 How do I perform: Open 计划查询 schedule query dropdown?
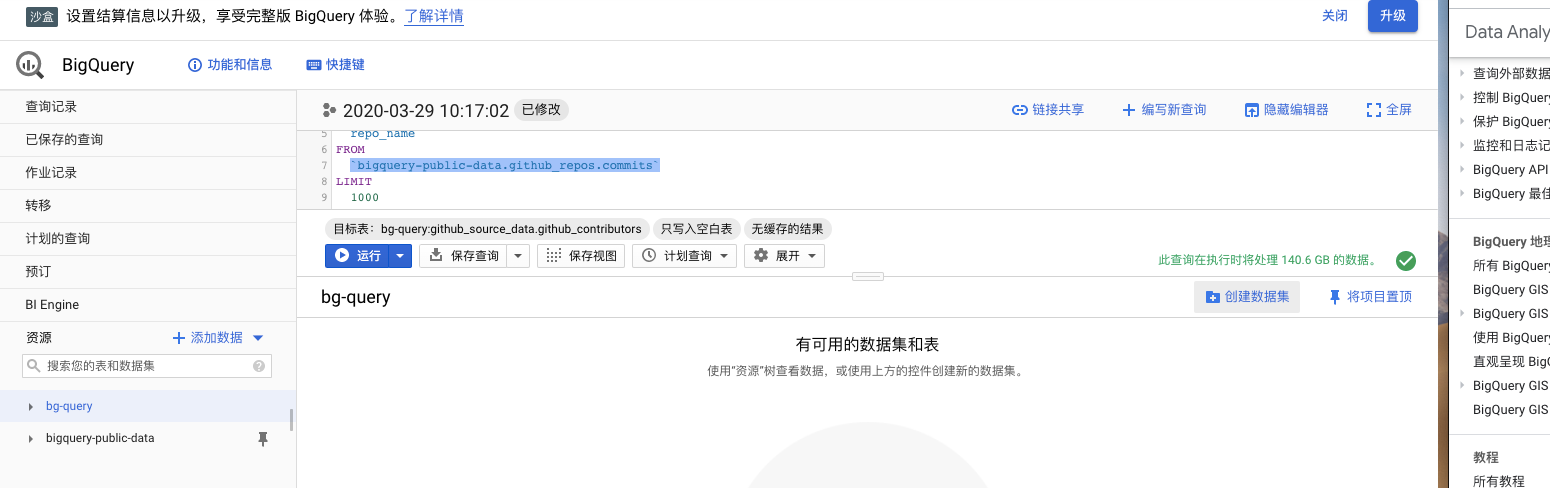[685, 256]
